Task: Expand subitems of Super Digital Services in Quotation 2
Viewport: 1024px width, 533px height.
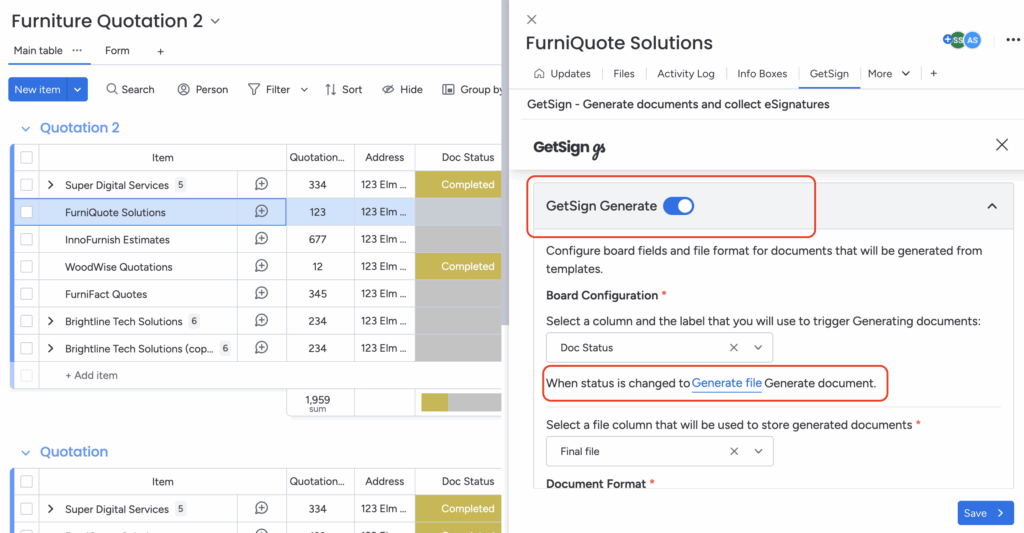Action: (x=50, y=185)
